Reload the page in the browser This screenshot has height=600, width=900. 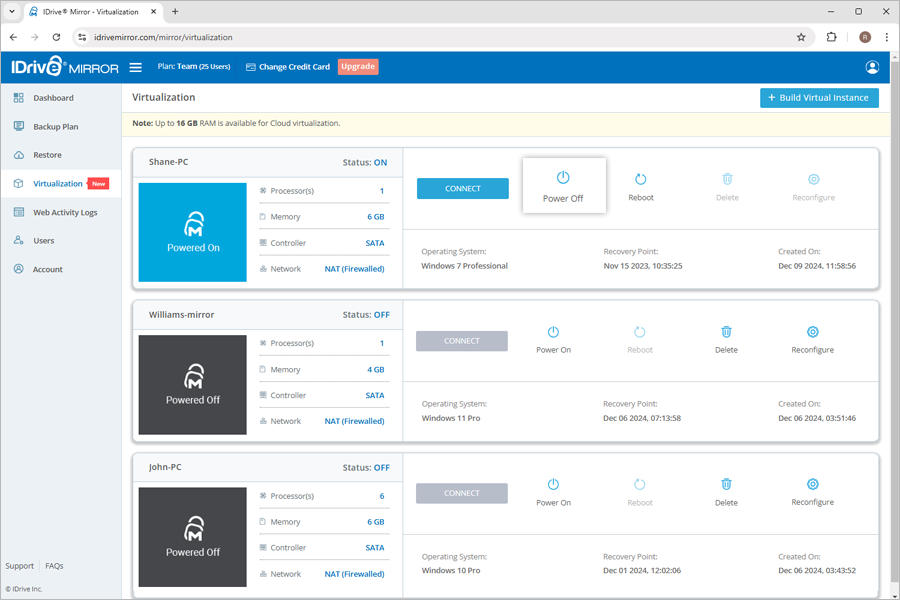(x=56, y=37)
